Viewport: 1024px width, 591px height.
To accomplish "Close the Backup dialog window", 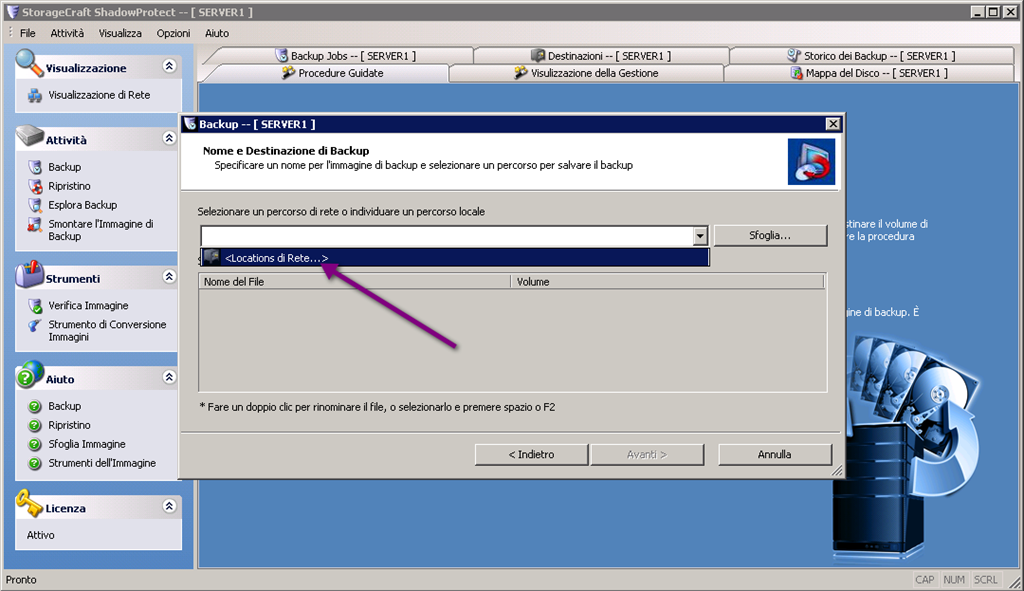I will click(x=833, y=124).
